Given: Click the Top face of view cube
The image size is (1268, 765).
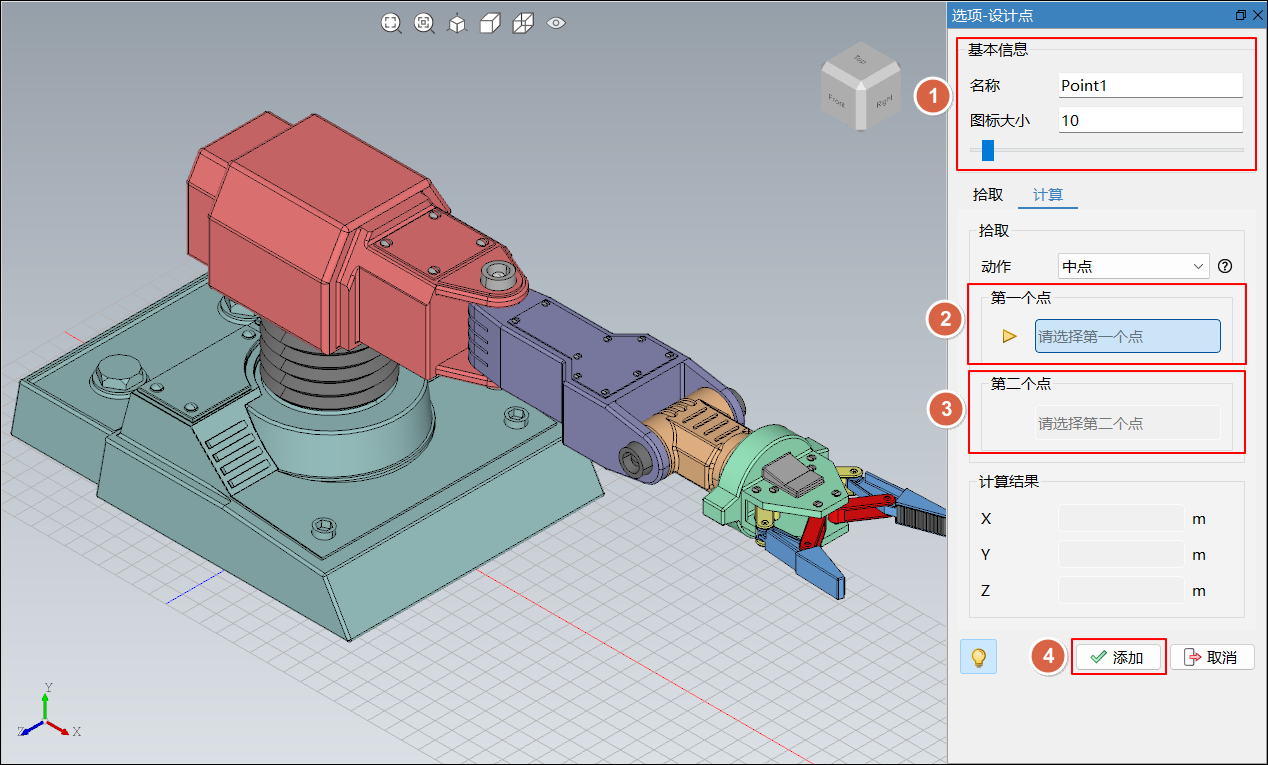Looking at the screenshot, I should [858, 61].
